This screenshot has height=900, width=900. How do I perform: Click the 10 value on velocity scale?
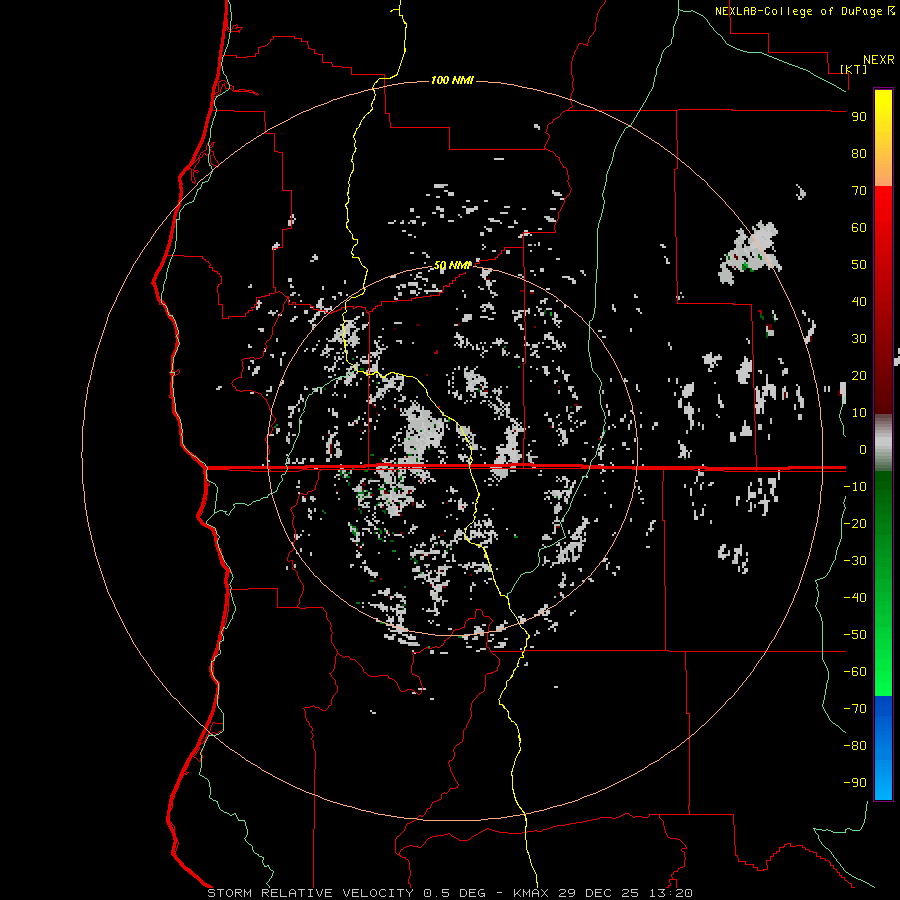click(859, 413)
